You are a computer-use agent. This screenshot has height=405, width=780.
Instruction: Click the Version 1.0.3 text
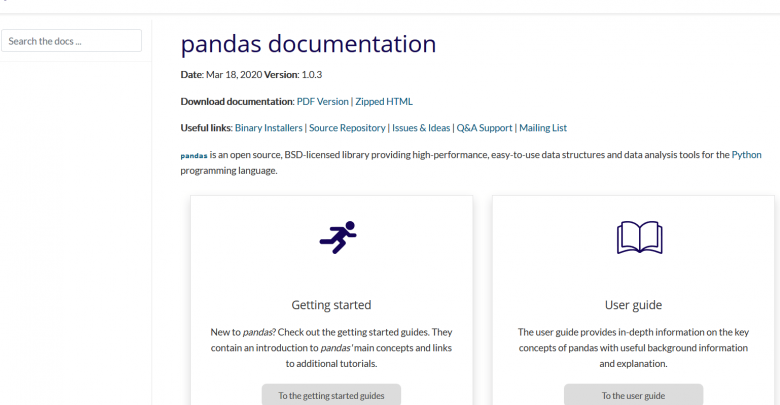293,75
